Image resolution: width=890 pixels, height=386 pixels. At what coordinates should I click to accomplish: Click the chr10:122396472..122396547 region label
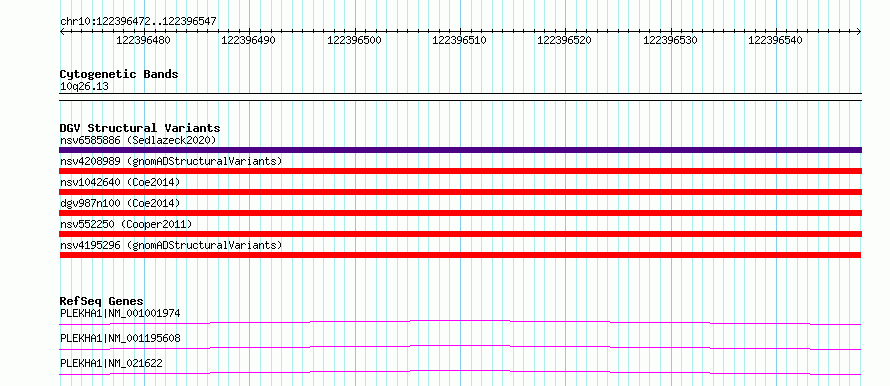coord(138,22)
